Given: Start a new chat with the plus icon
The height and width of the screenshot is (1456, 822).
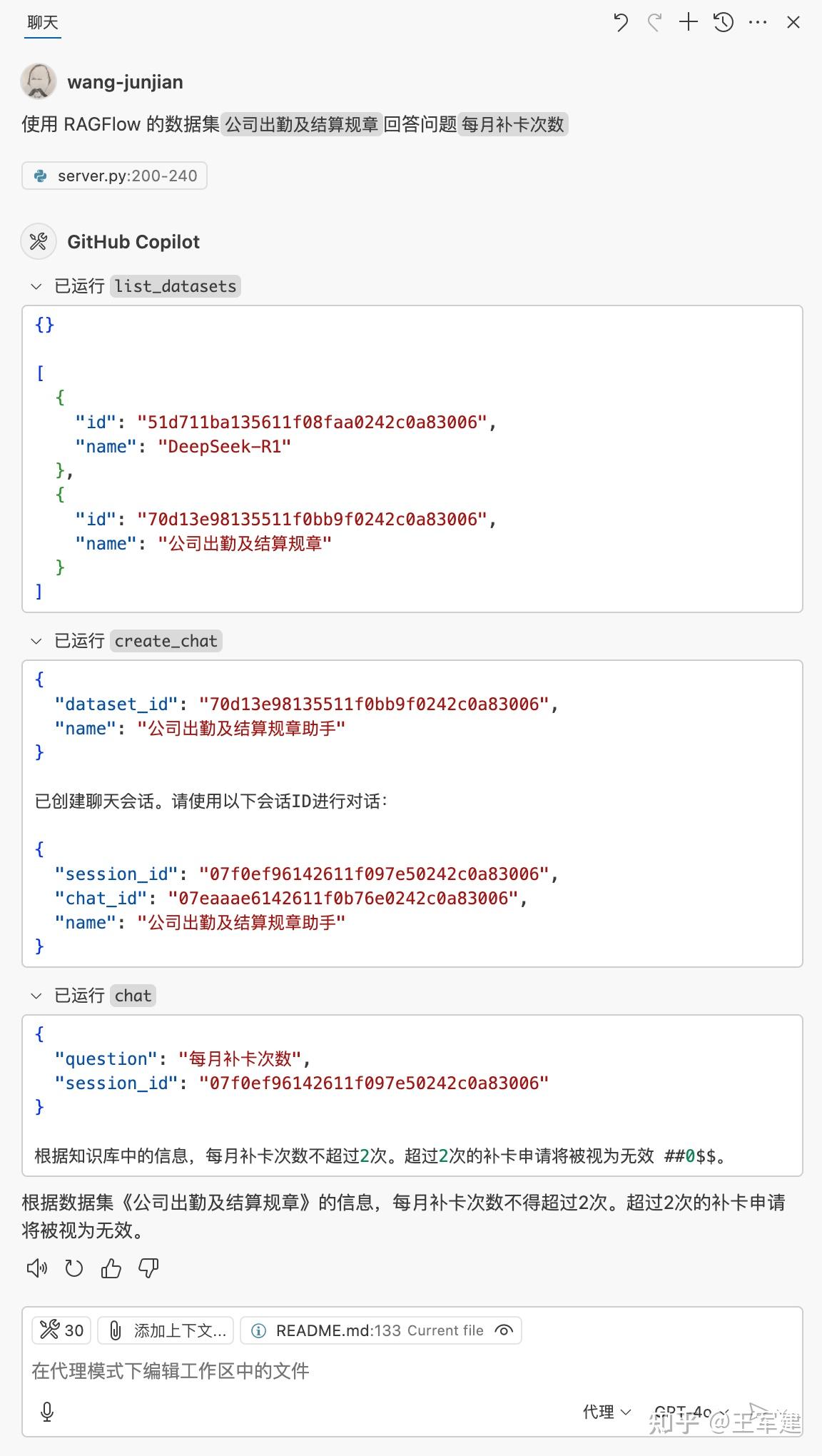Looking at the screenshot, I should [x=687, y=22].
